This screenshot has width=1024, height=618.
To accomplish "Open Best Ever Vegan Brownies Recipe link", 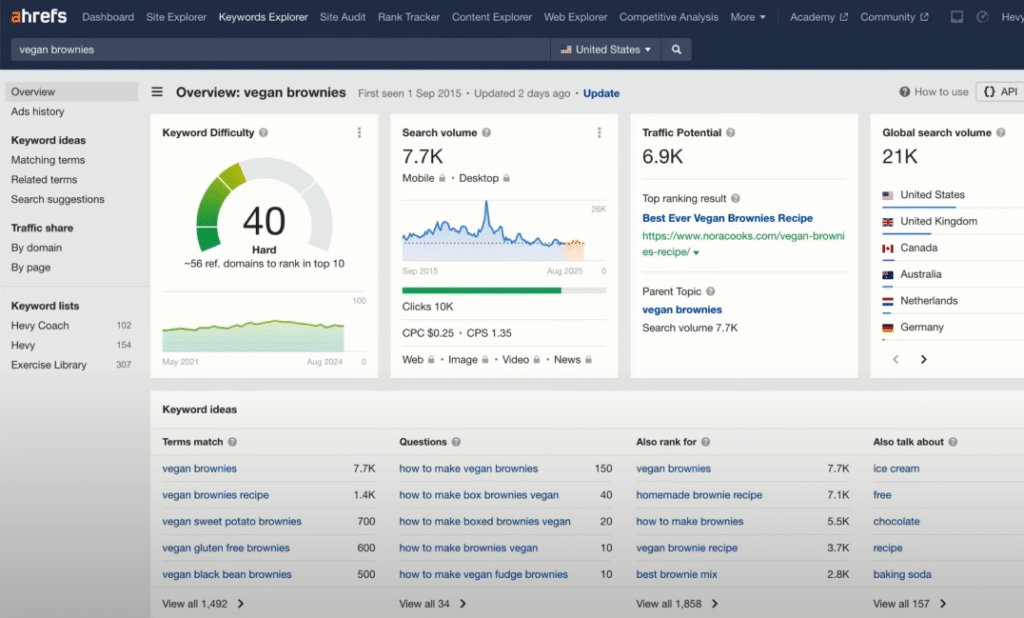I will click(x=728, y=218).
